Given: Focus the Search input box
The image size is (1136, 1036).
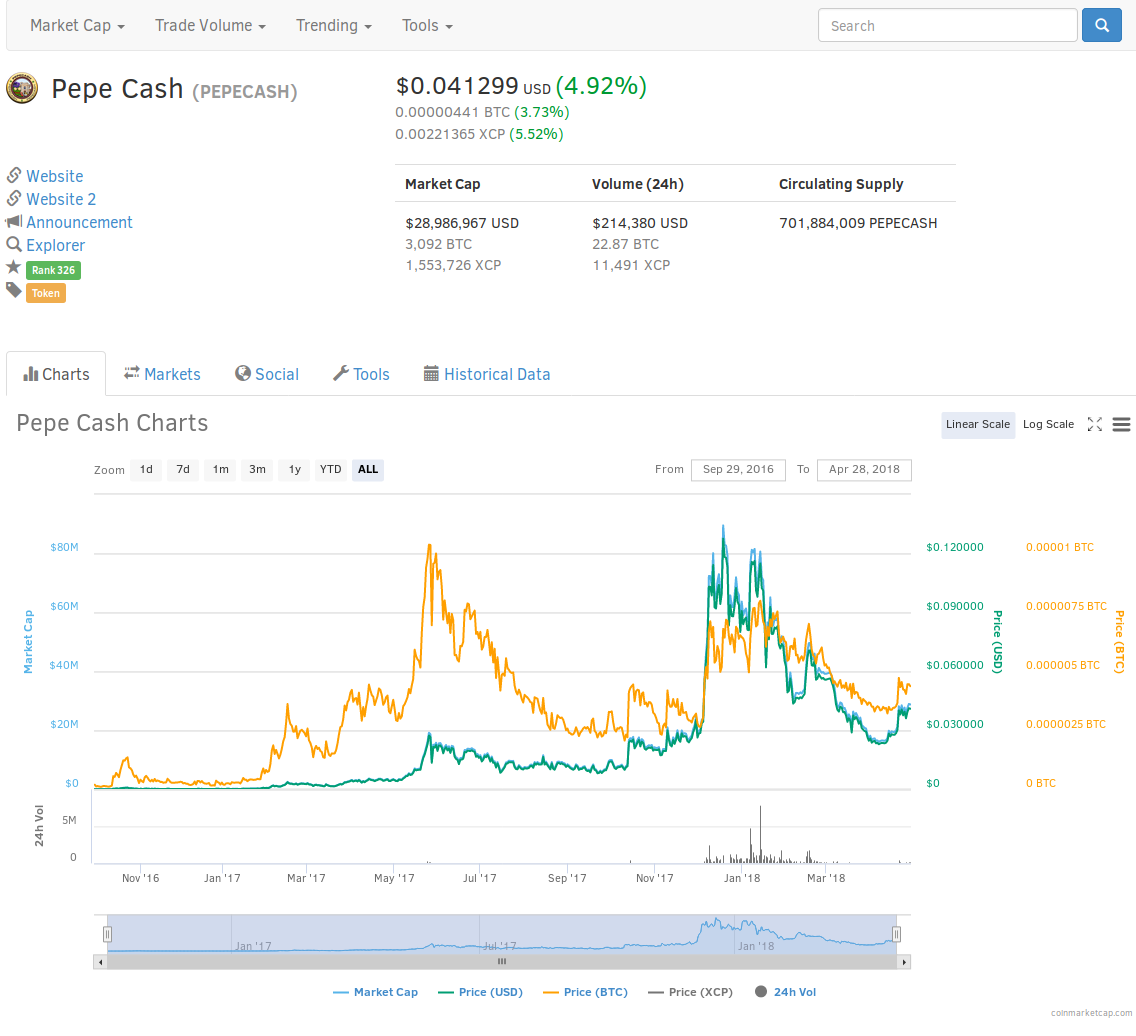Looking at the screenshot, I should [948, 25].
